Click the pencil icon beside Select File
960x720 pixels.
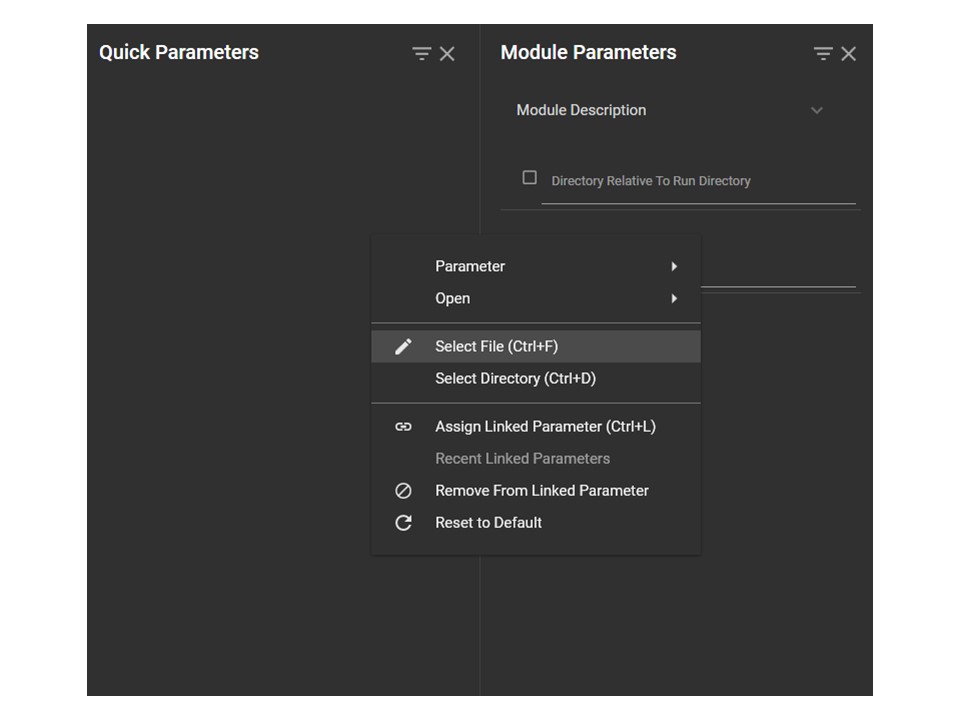pyautogui.click(x=403, y=347)
